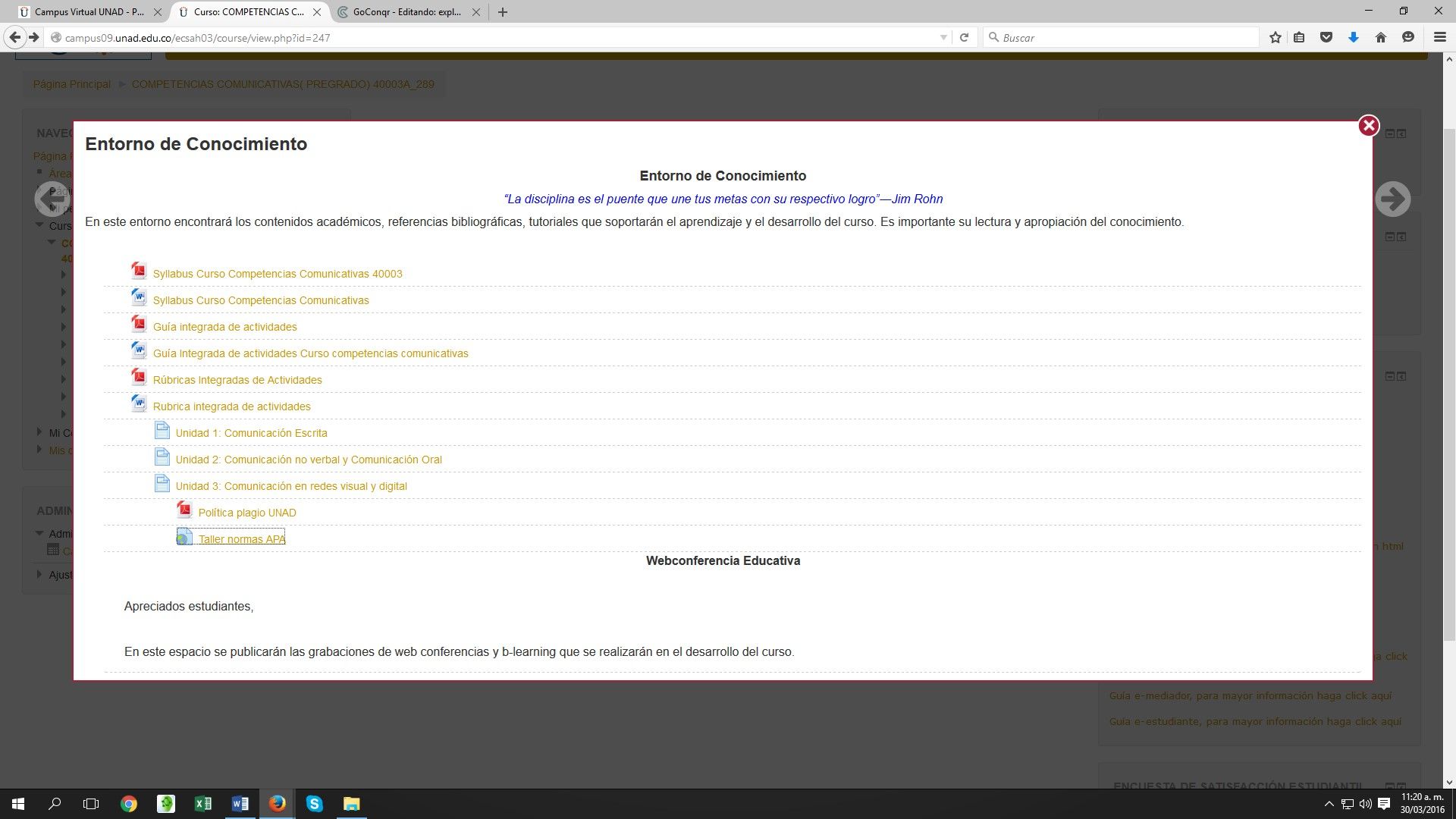Open Syllabus Curso Competencias Comunicativas 40003 PDF
Screen dimensions: 1456x819
coord(277,274)
